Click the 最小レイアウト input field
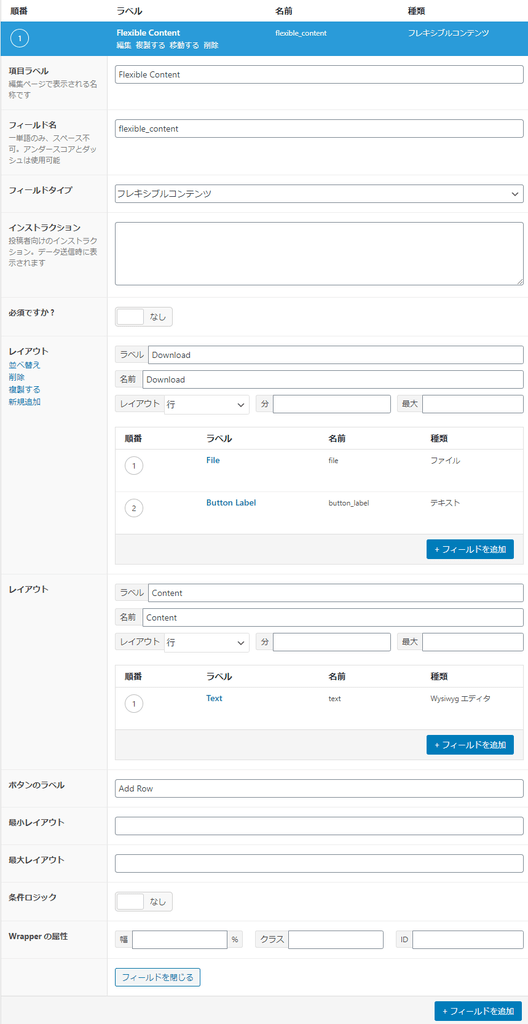Screen dimensions: 528x1024 point(319,826)
